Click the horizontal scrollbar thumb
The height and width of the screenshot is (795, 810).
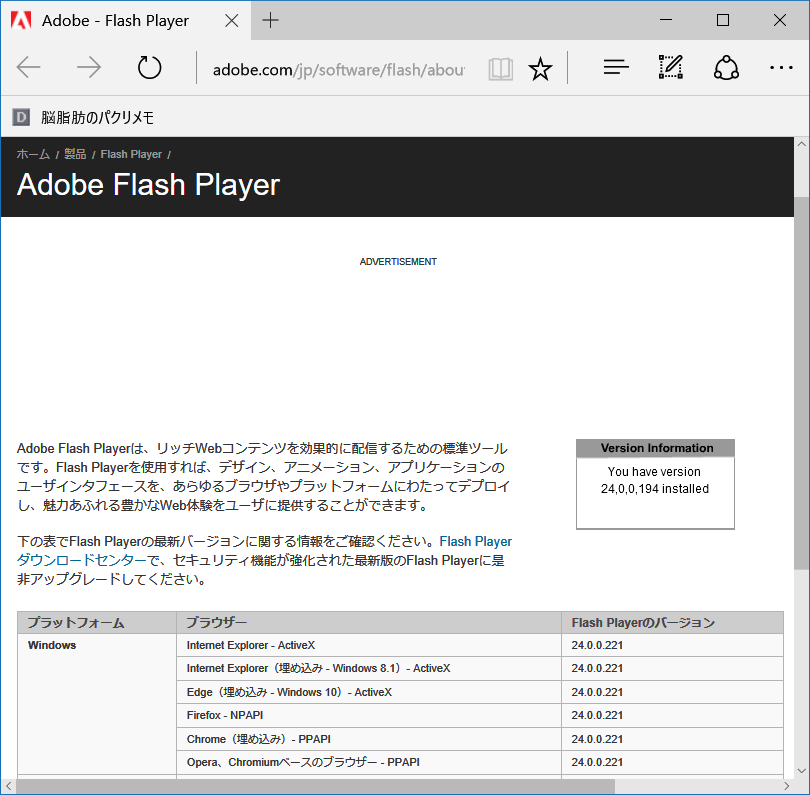(x=316, y=786)
